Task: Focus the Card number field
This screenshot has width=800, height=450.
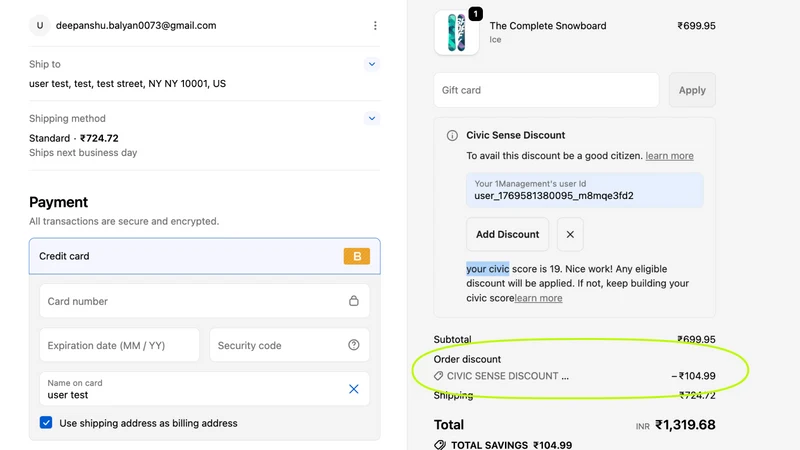Action: click(205, 301)
